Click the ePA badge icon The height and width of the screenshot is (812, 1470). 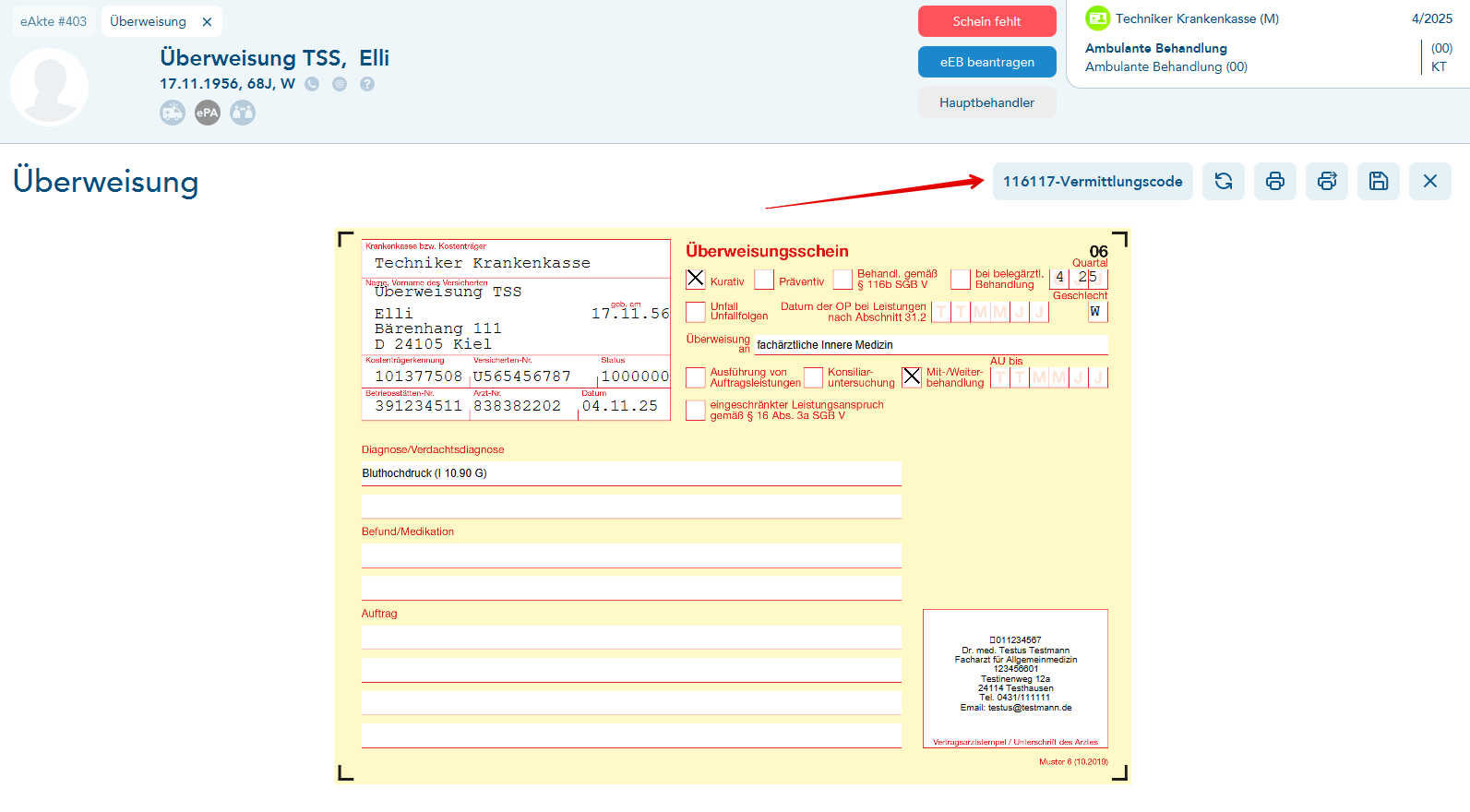(x=208, y=113)
